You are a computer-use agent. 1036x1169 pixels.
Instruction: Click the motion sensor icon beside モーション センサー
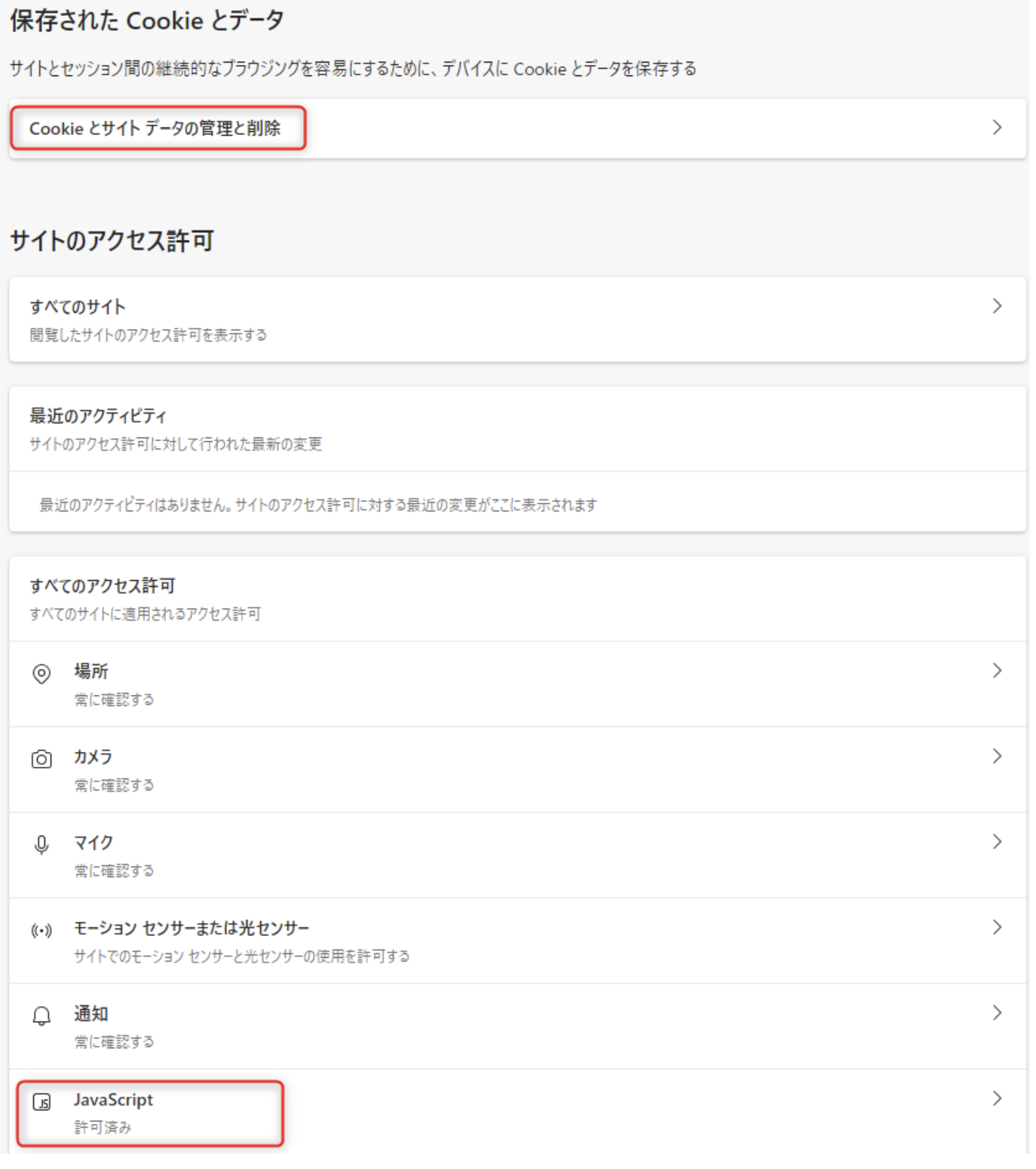tap(40, 930)
